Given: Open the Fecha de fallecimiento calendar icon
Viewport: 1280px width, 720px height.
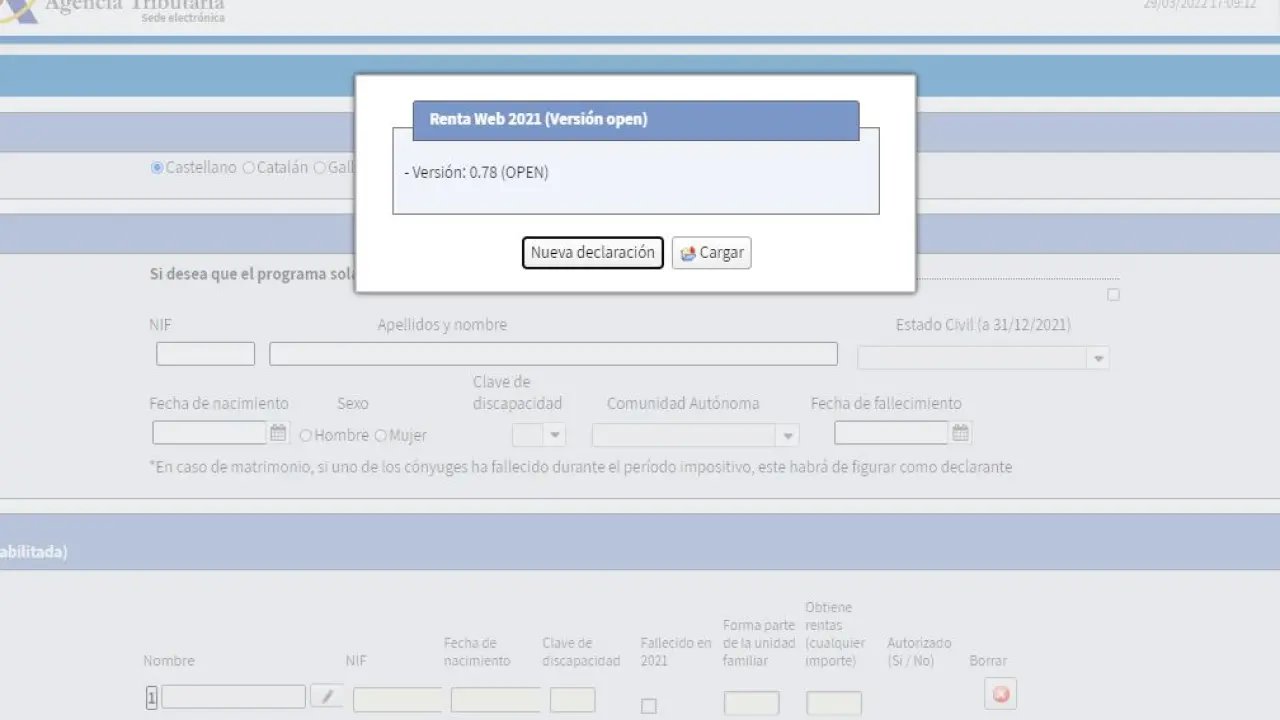Looking at the screenshot, I should pos(960,433).
